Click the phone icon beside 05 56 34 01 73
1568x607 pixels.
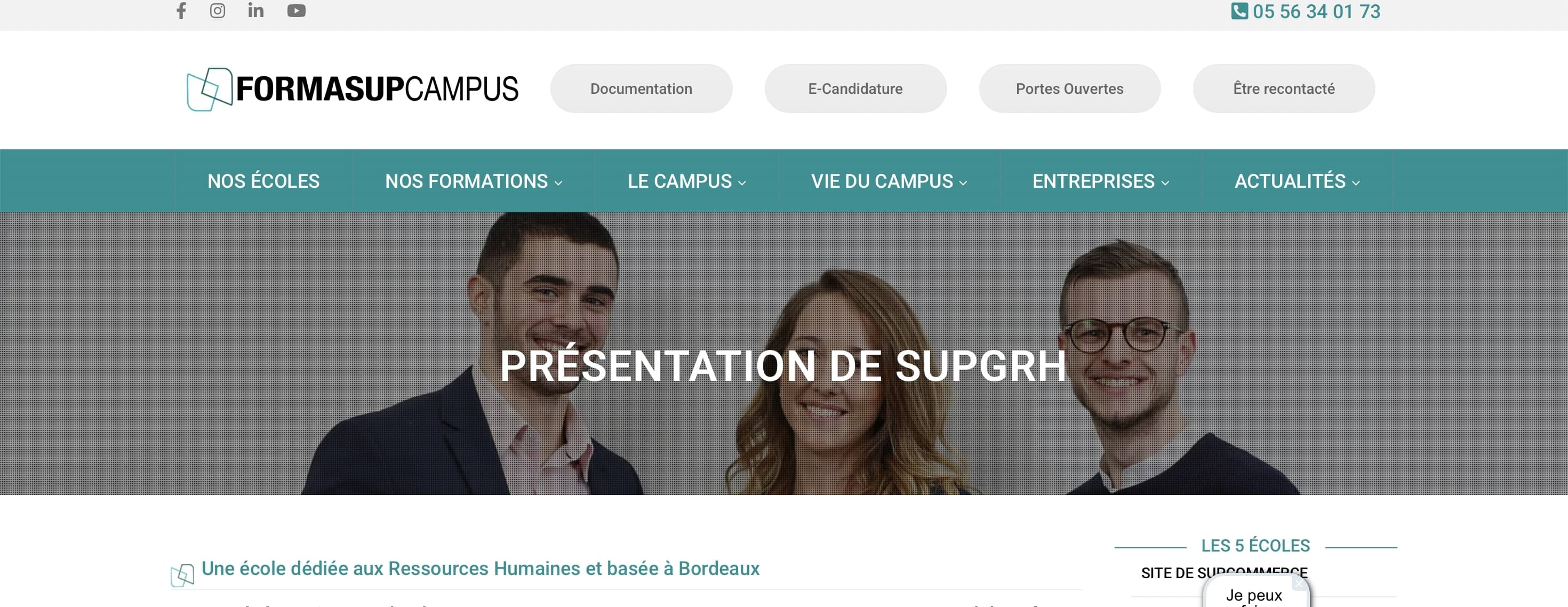[1239, 11]
